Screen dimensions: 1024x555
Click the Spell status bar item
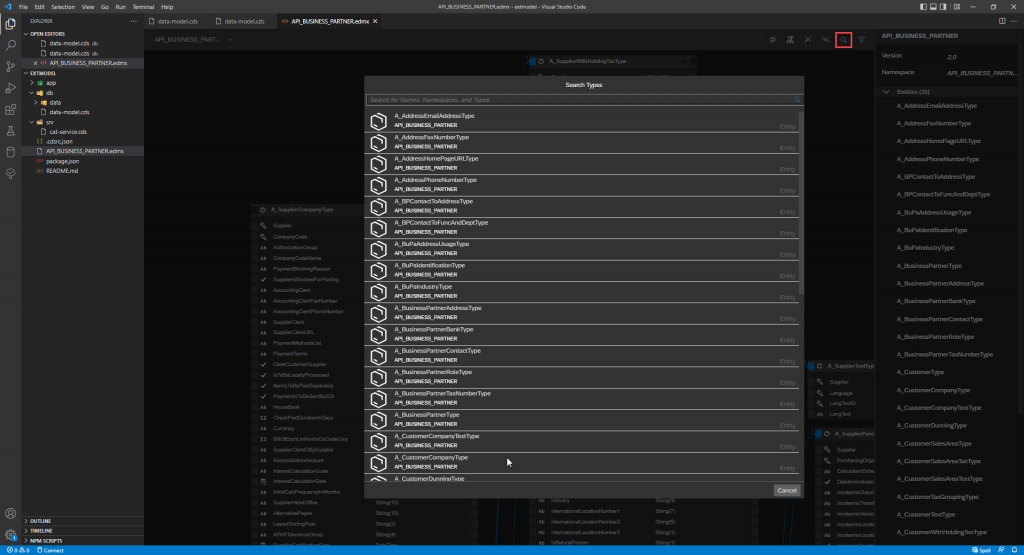click(x=982, y=550)
